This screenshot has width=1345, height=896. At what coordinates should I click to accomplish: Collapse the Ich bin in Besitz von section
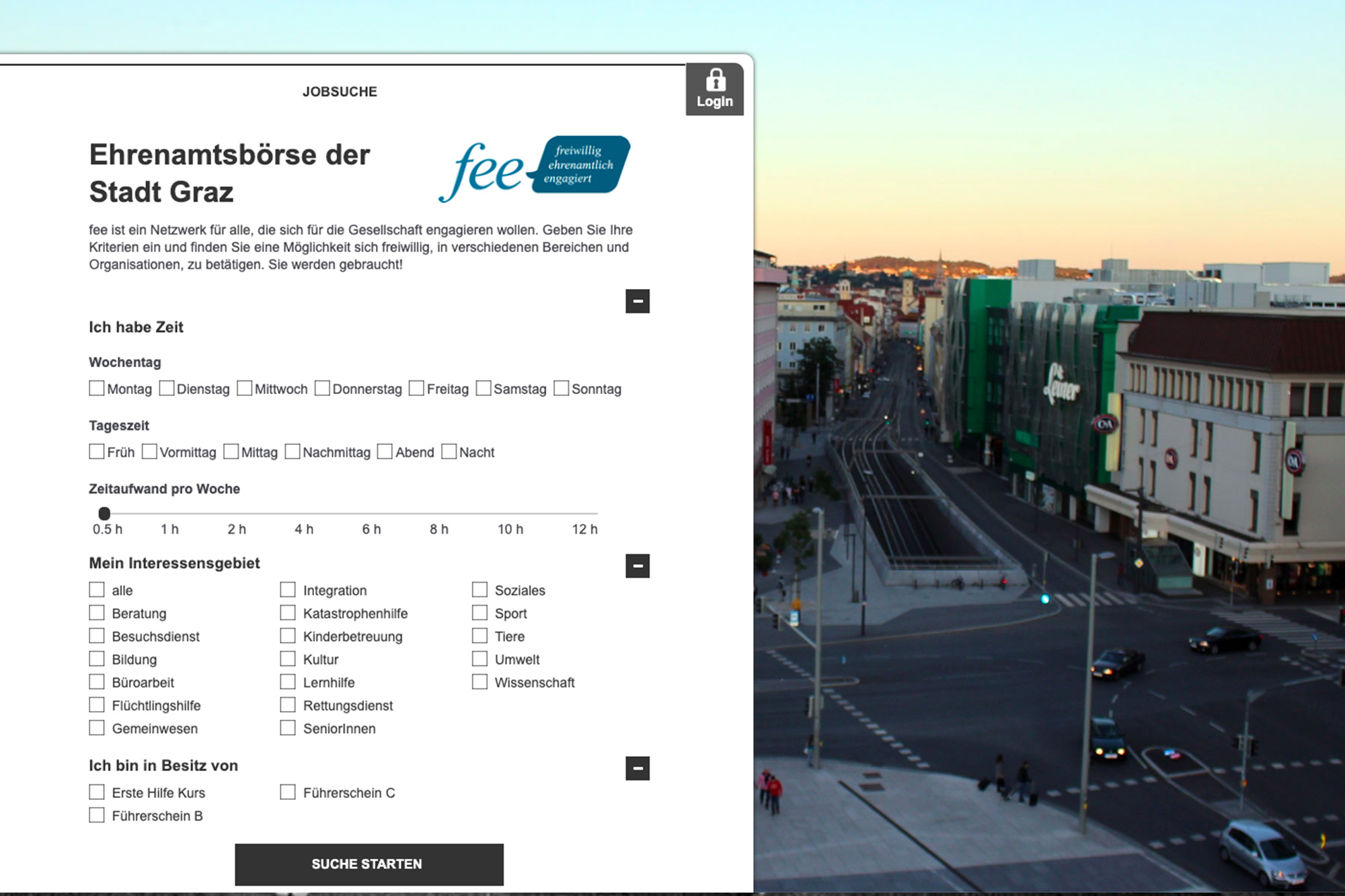tap(638, 768)
